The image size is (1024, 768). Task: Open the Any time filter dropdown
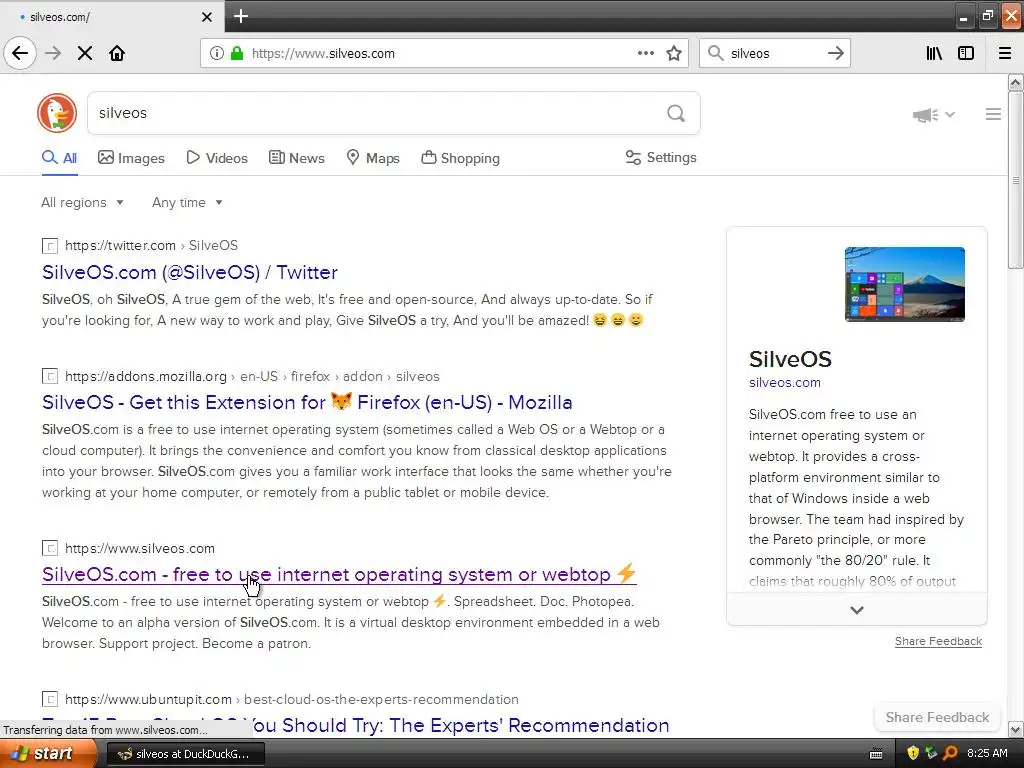187,202
